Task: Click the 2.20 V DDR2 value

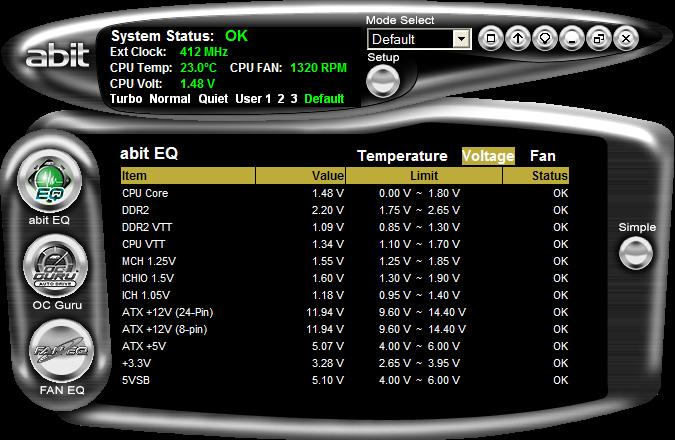Action: coord(328,210)
